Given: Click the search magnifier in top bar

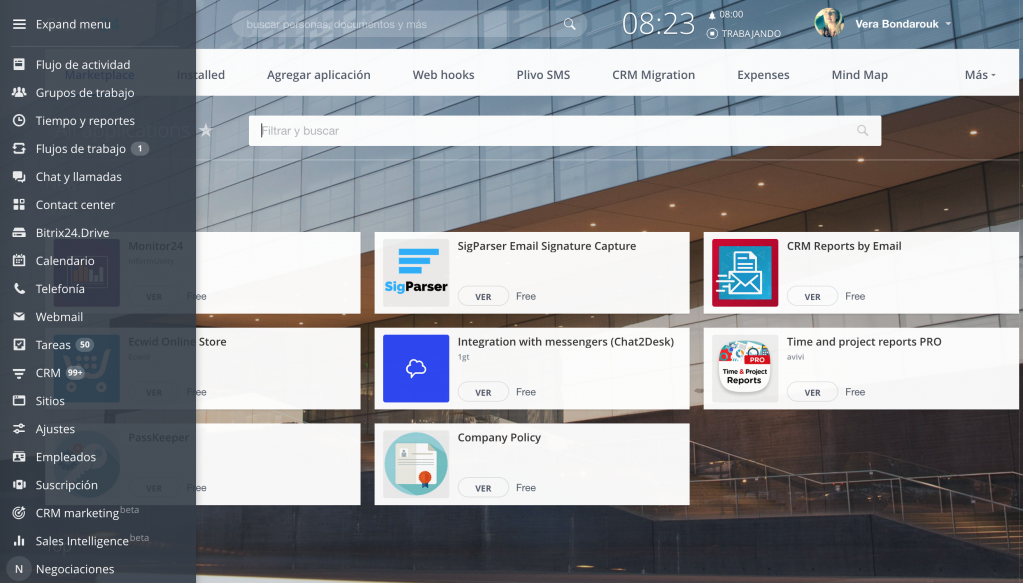Looking at the screenshot, I should (x=570, y=24).
